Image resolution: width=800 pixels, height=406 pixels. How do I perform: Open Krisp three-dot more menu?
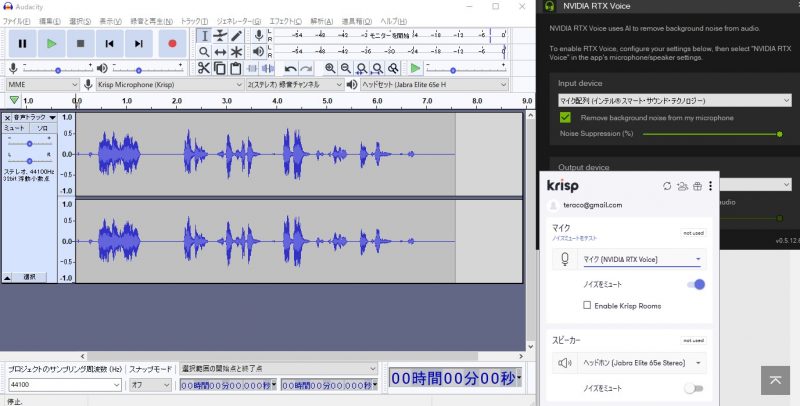(x=710, y=186)
